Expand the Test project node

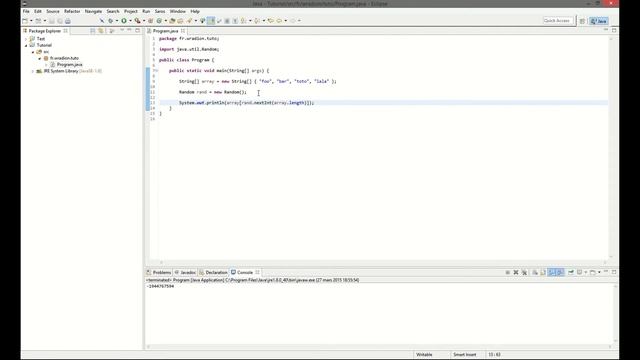coord(26,39)
